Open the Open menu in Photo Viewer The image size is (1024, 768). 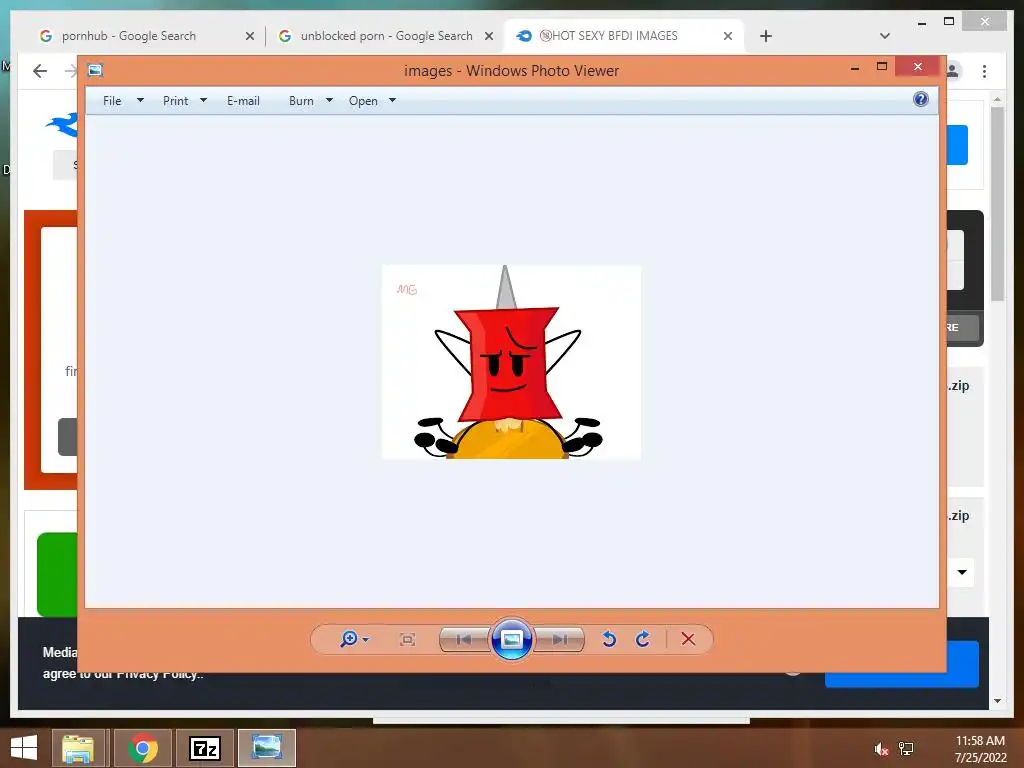363,101
